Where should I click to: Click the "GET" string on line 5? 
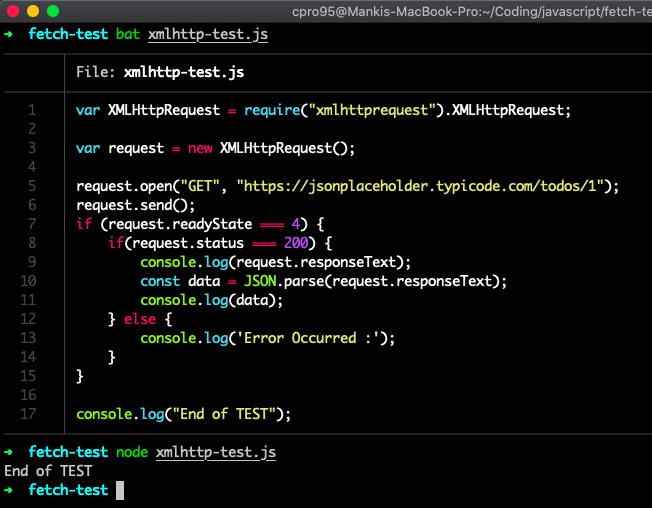[200, 186]
